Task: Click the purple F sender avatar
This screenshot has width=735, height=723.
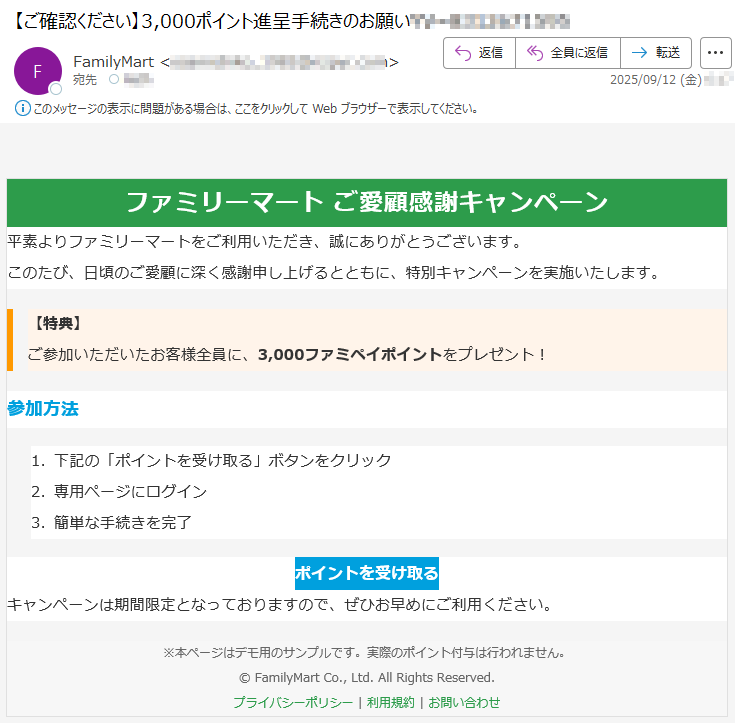Action: (38, 71)
